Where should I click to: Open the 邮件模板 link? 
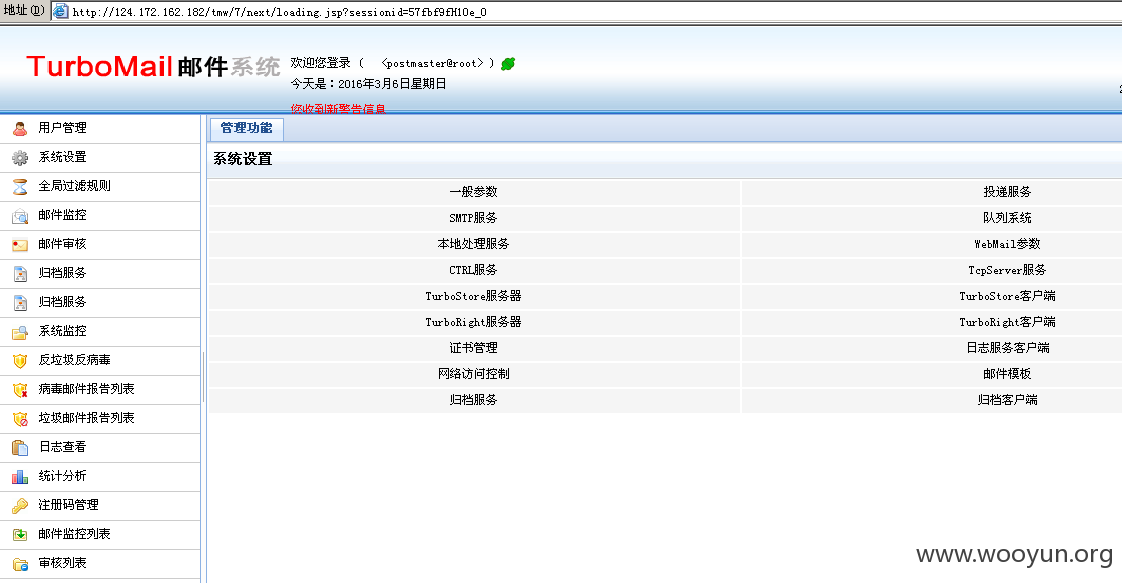(x=1007, y=373)
